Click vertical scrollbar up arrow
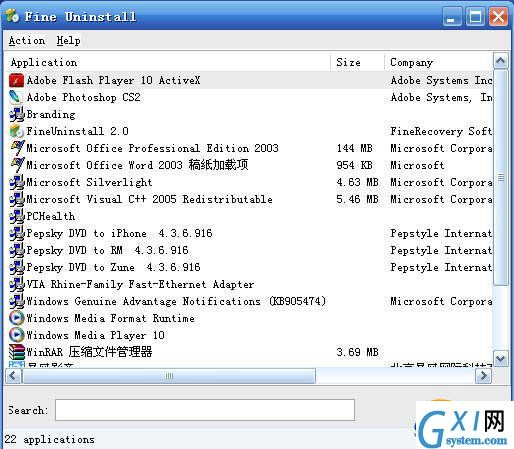514x449 pixels. [x=501, y=61]
